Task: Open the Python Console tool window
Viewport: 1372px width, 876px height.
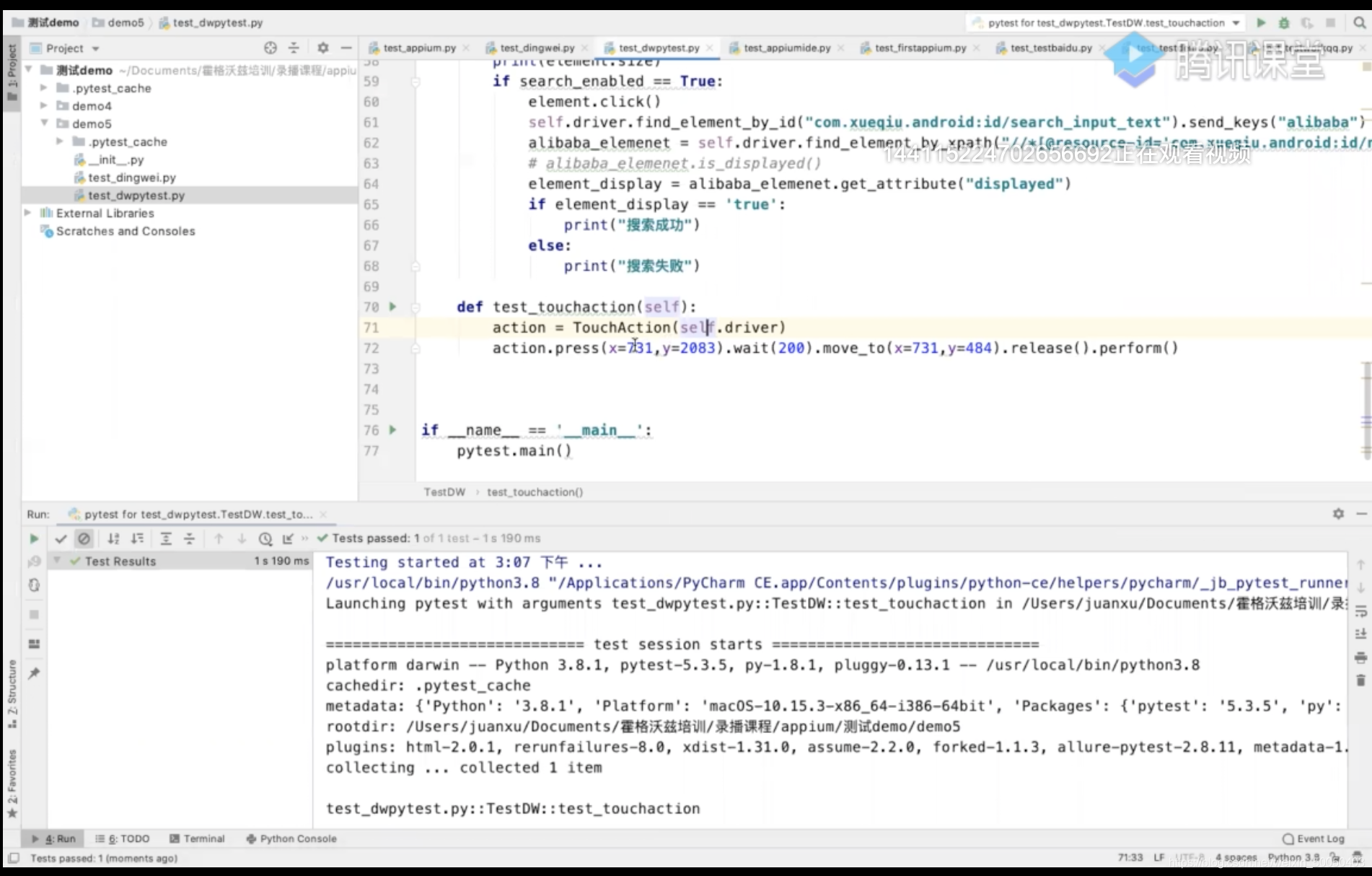Action: [x=291, y=838]
